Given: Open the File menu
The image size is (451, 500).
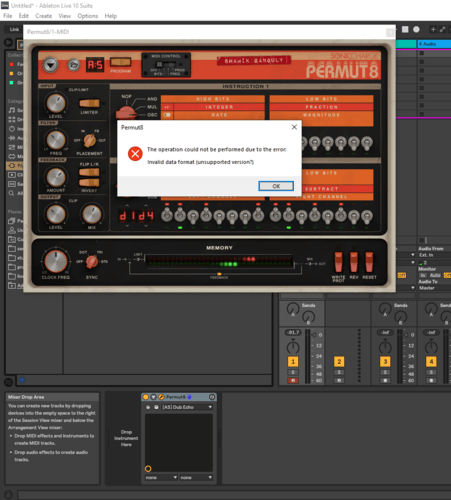Looking at the screenshot, I should click(8, 16).
